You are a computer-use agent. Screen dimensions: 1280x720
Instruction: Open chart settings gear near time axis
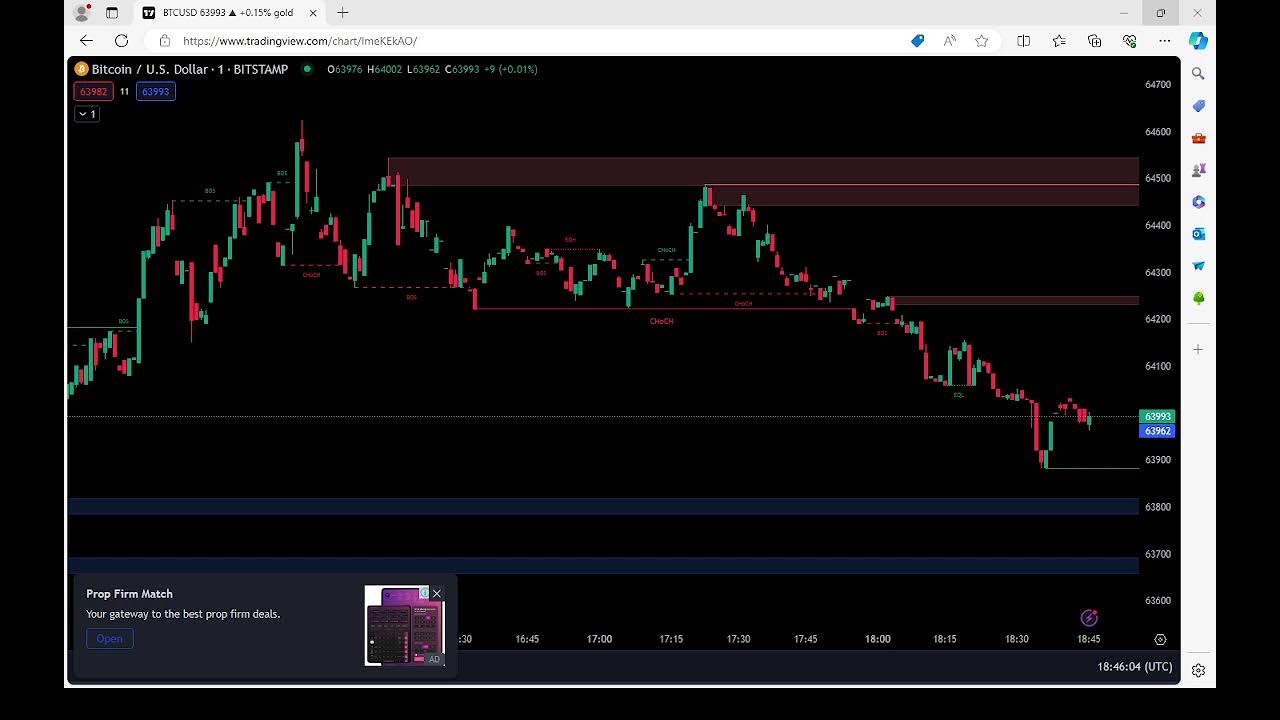tap(1160, 639)
